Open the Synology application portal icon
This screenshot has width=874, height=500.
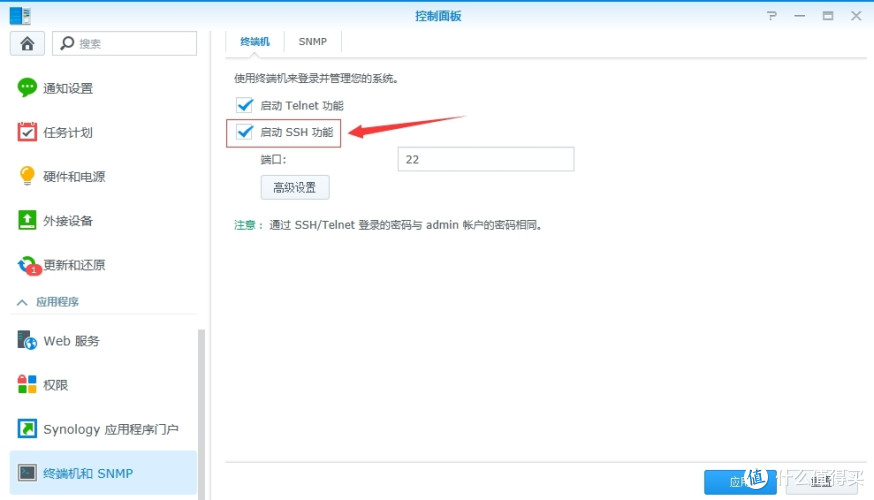tap(27, 429)
